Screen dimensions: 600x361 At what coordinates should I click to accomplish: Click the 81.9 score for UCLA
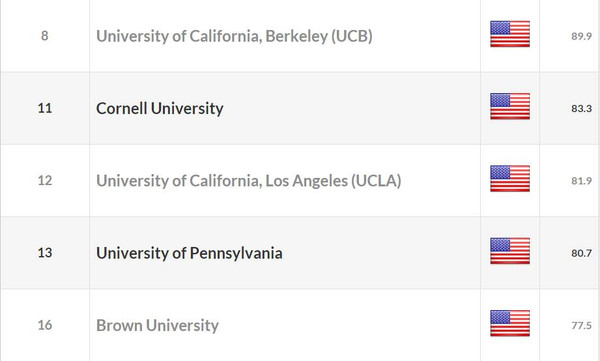[x=582, y=181]
